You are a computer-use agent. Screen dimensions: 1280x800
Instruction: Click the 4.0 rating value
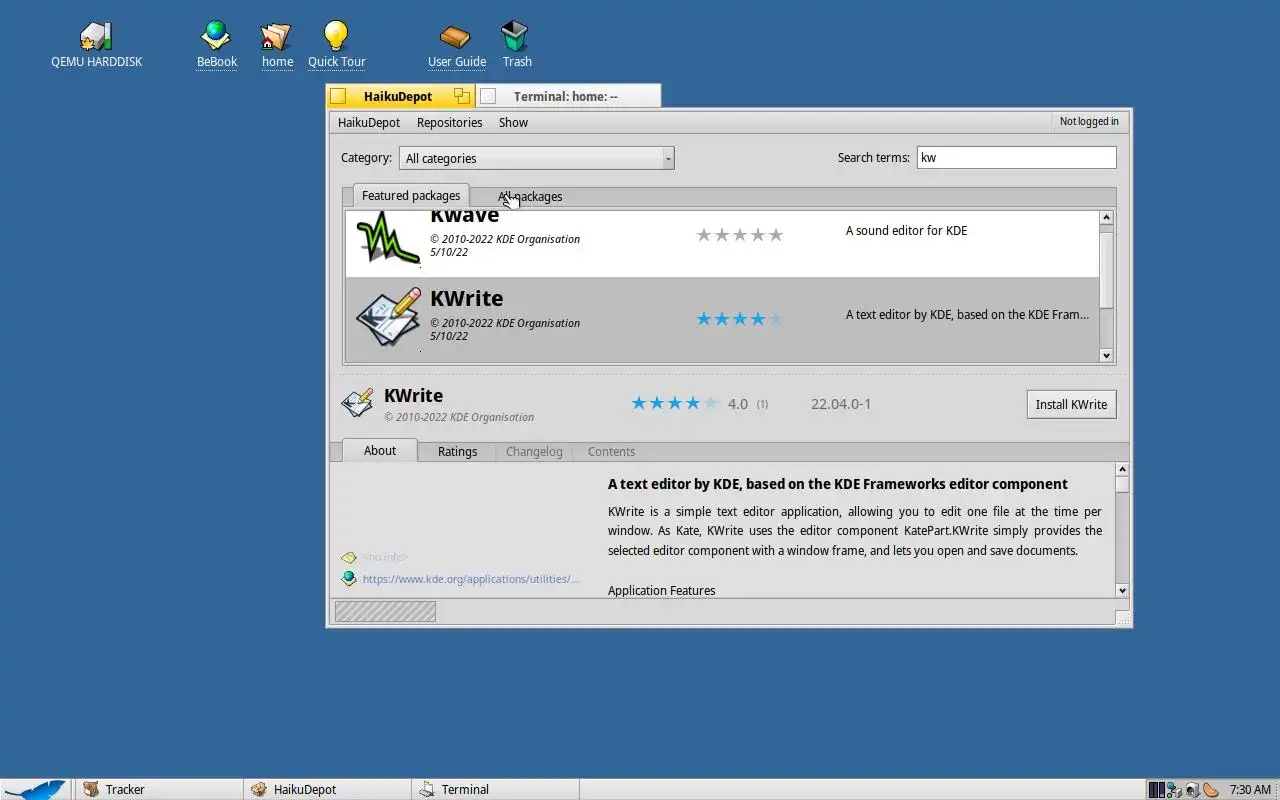point(738,404)
